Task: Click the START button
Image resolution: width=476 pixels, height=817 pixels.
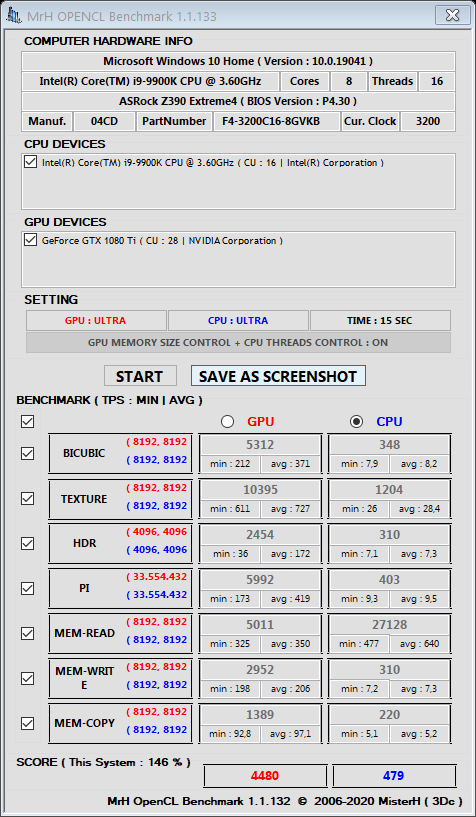Action: 140,376
